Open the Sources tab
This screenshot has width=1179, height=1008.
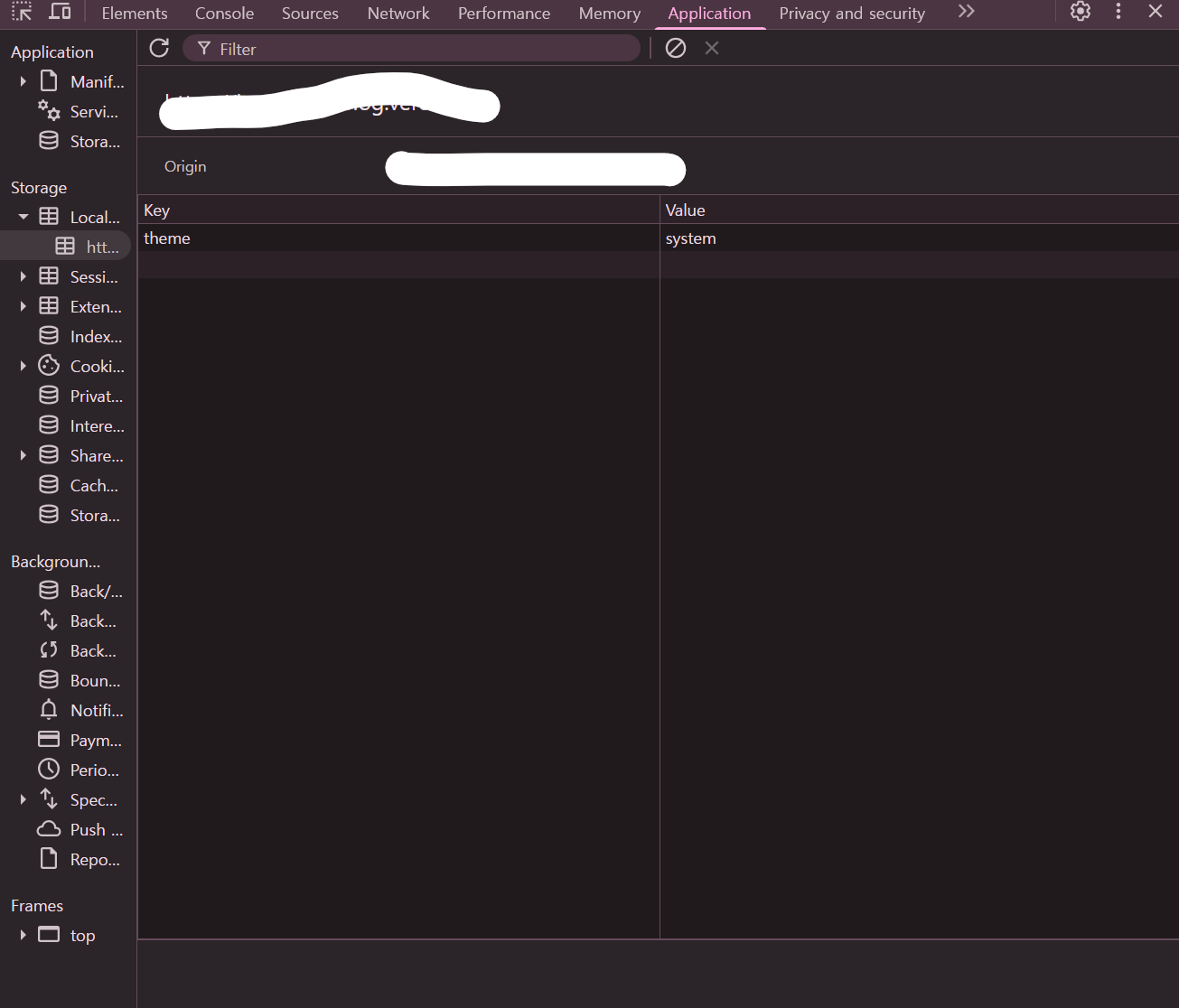pos(310,14)
